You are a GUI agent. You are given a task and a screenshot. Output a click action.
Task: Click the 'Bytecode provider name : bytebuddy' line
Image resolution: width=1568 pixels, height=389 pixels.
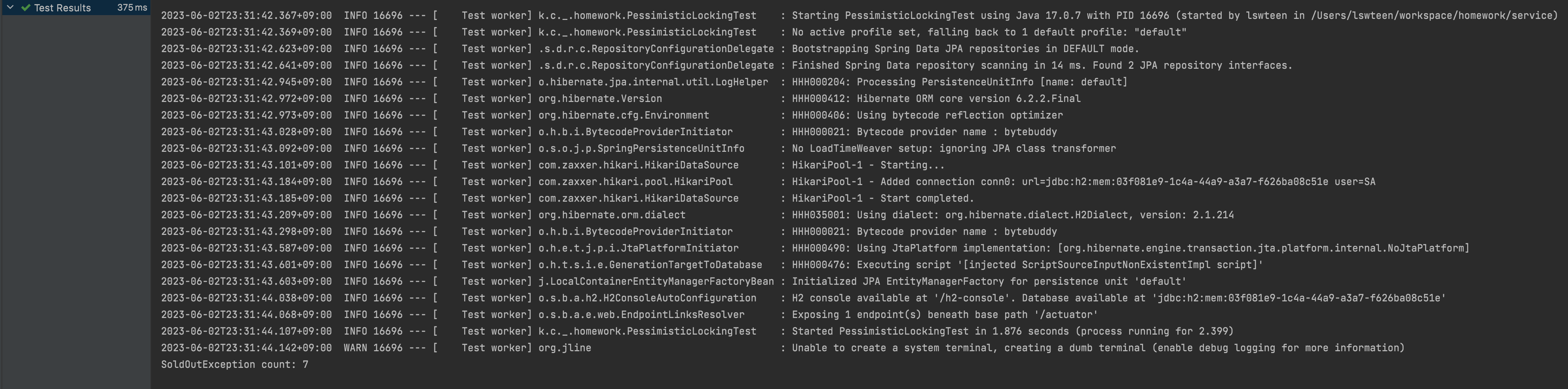(x=925, y=131)
